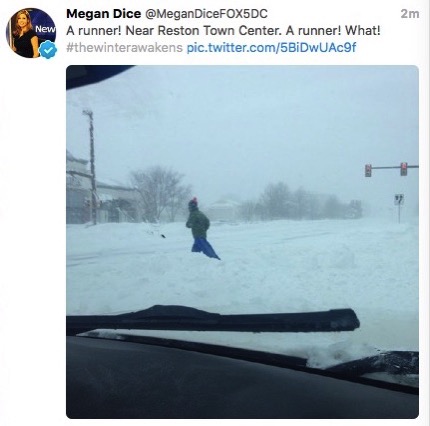Viewport: 430px width, 426px height.
Task: Click the building at photo's left edge
Action: 79,190
